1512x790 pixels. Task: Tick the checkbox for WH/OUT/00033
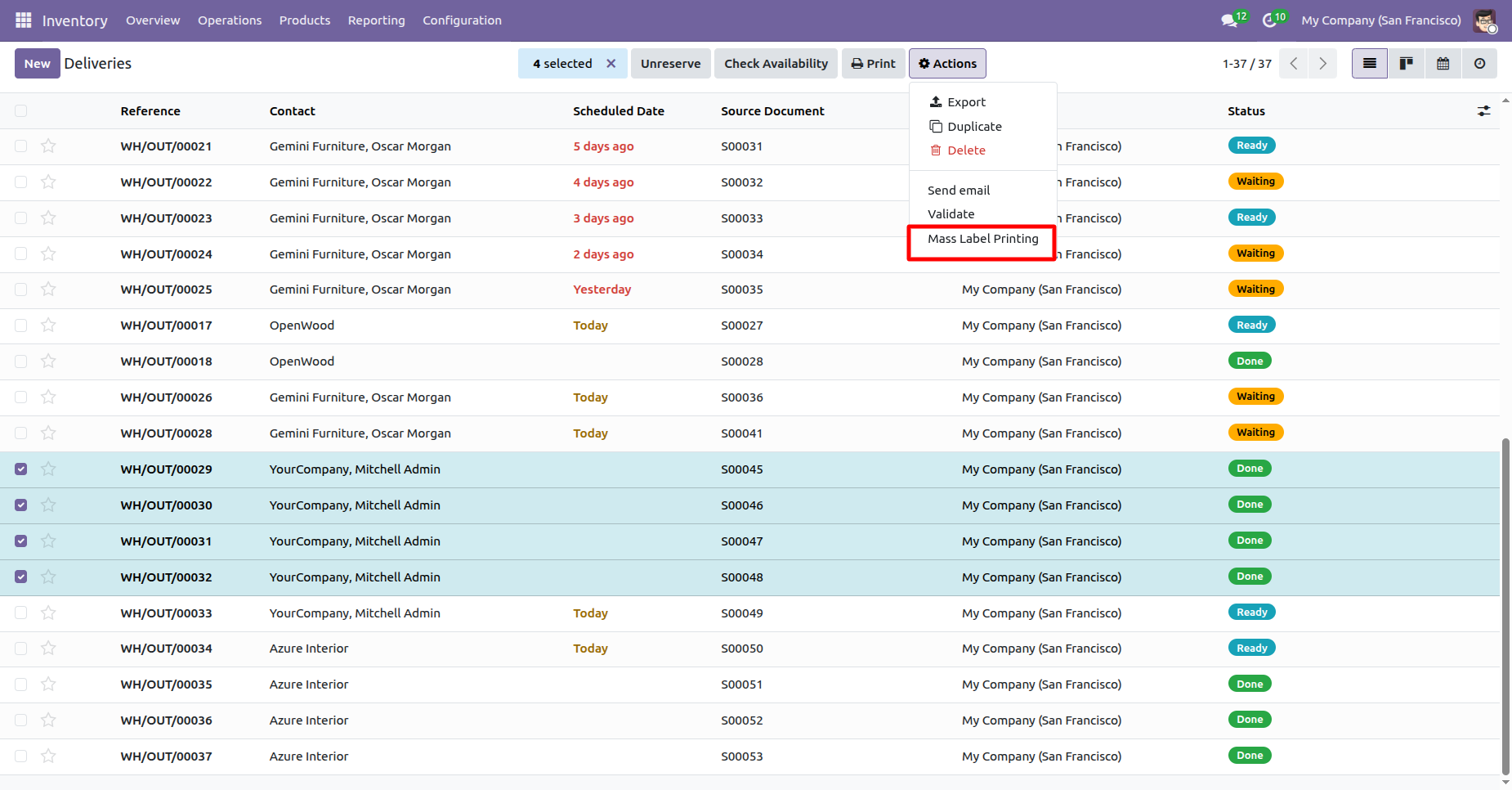(x=21, y=613)
